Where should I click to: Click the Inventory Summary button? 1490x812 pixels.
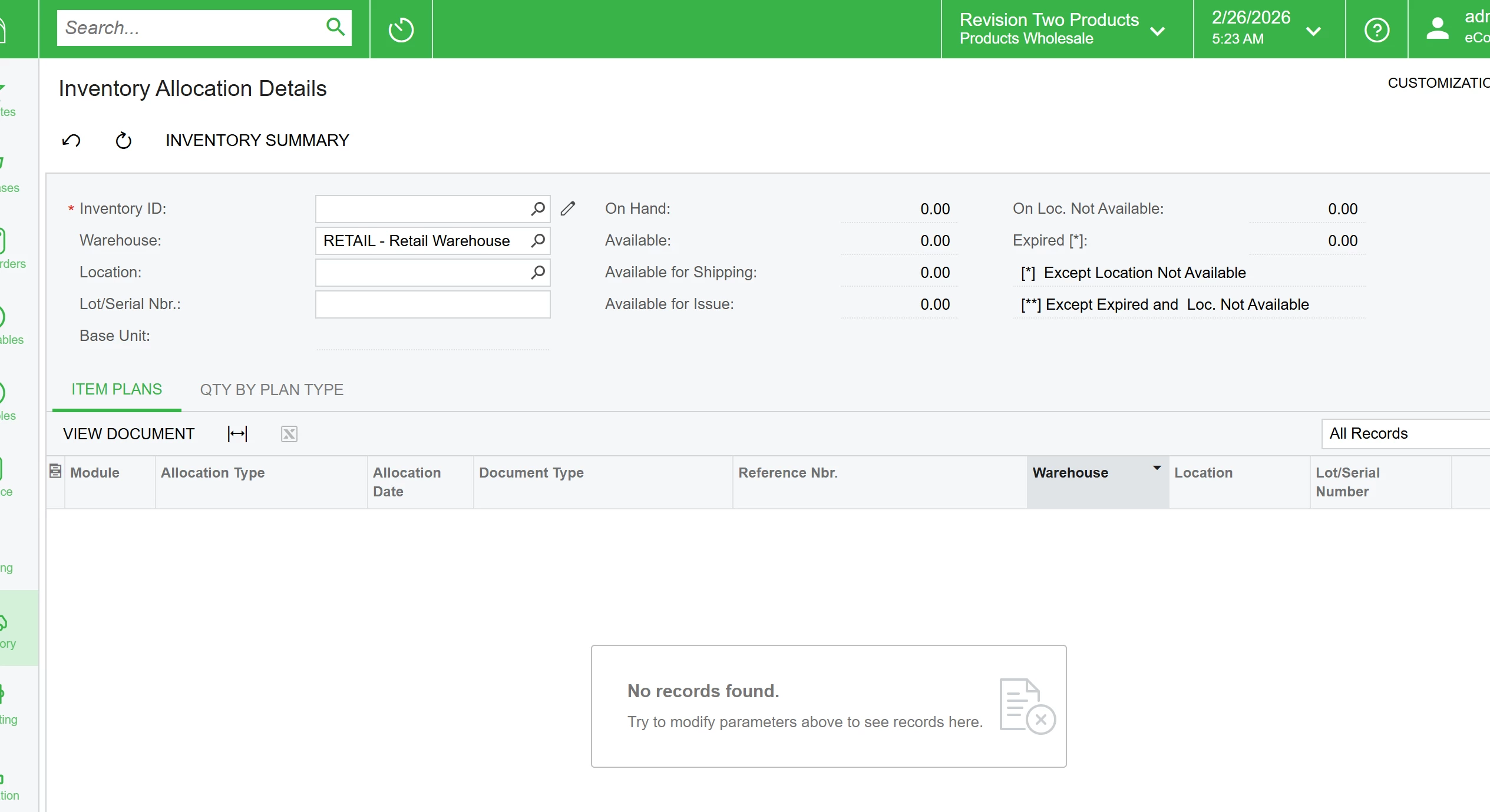tap(257, 140)
